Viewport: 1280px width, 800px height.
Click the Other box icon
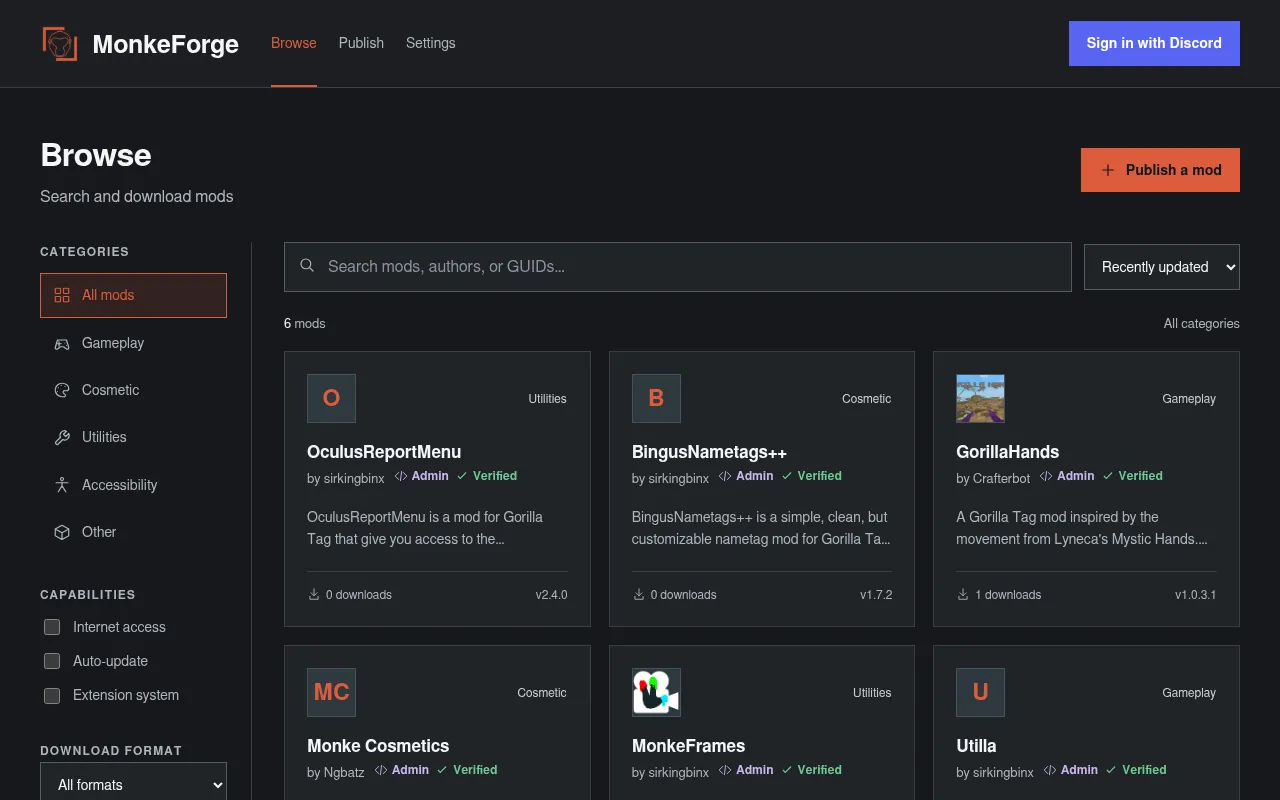pos(62,532)
